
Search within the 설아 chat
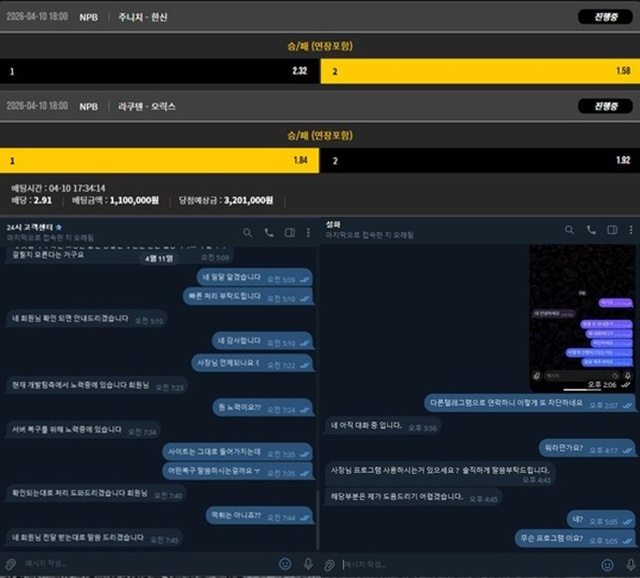(569, 230)
